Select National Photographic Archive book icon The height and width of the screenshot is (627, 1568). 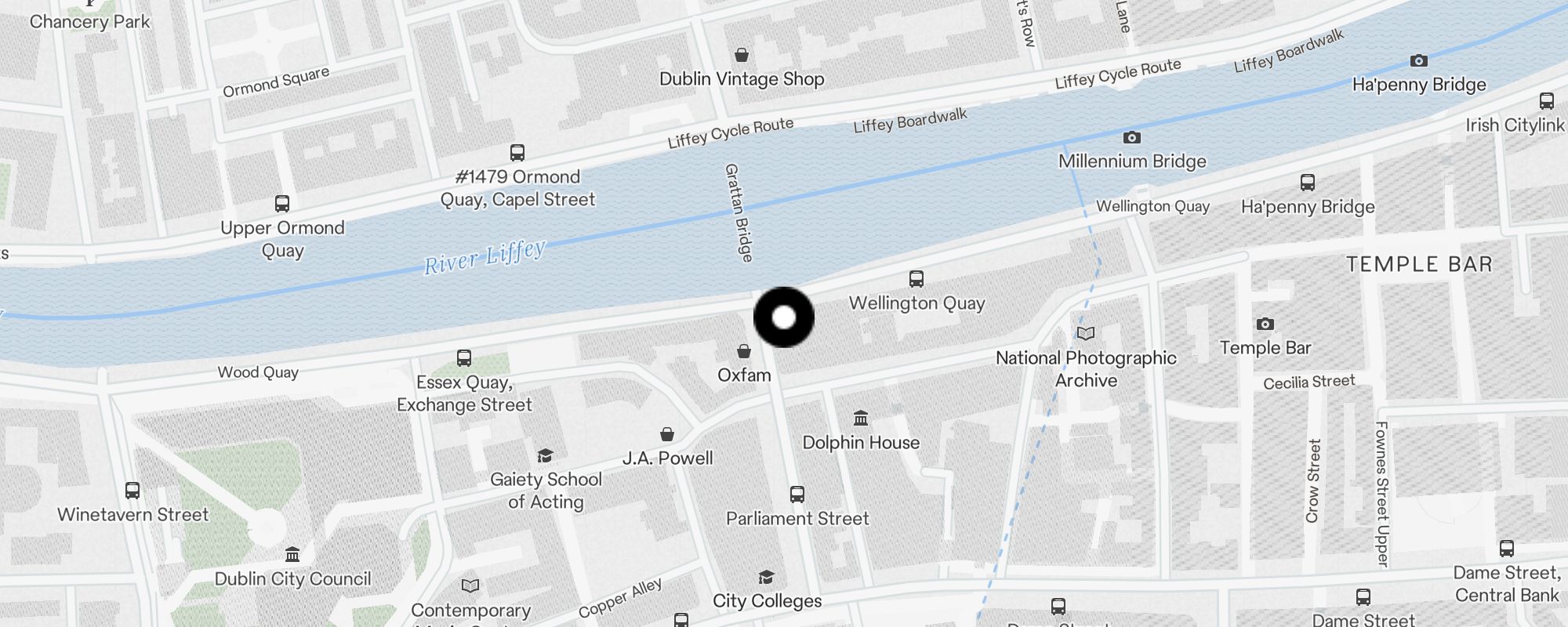point(1086,334)
